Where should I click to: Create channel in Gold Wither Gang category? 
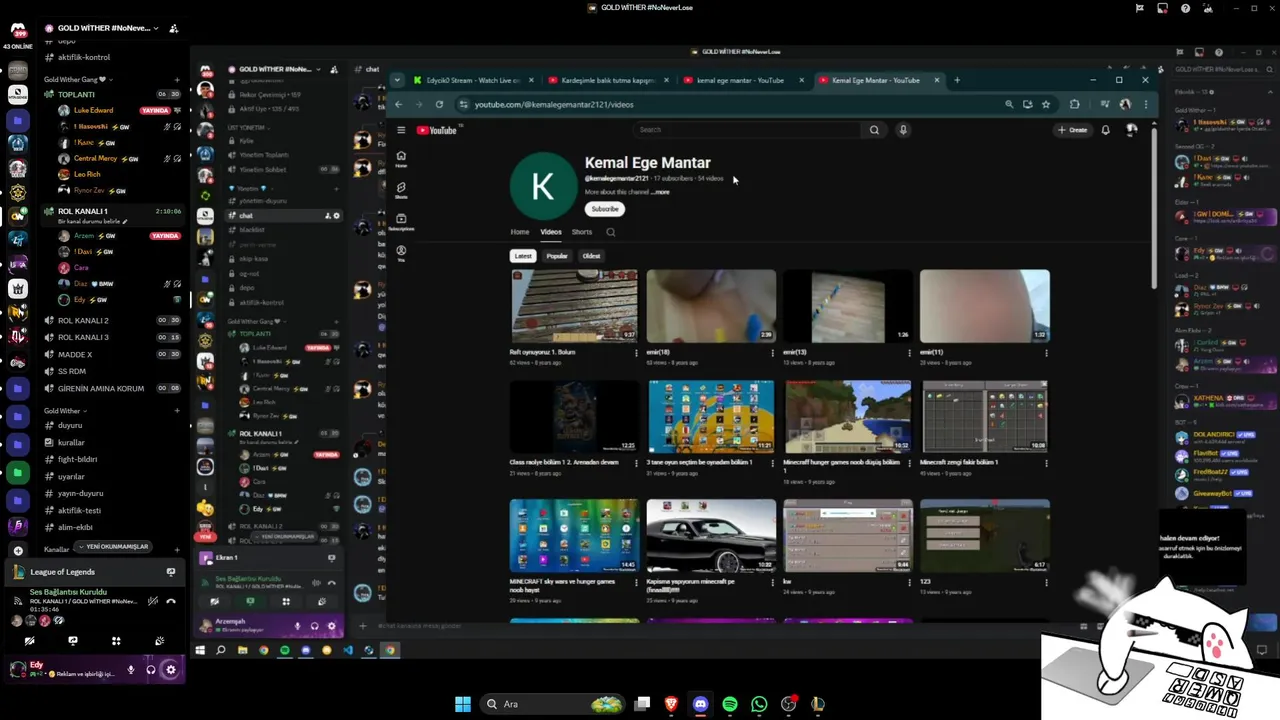coord(177,79)
